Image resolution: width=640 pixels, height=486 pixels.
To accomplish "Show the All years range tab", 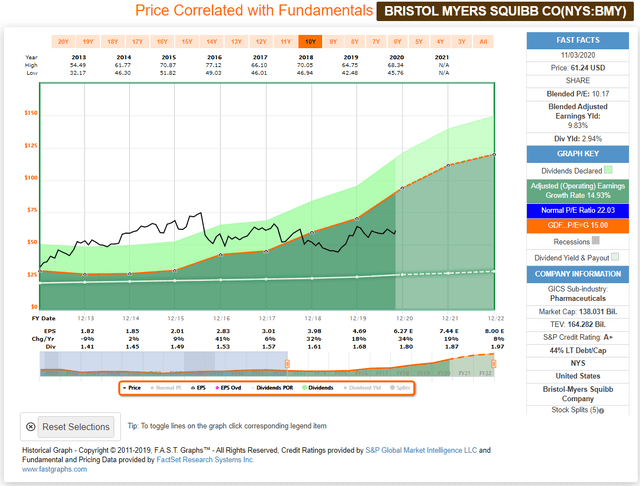I will click(x=484, y=42).
